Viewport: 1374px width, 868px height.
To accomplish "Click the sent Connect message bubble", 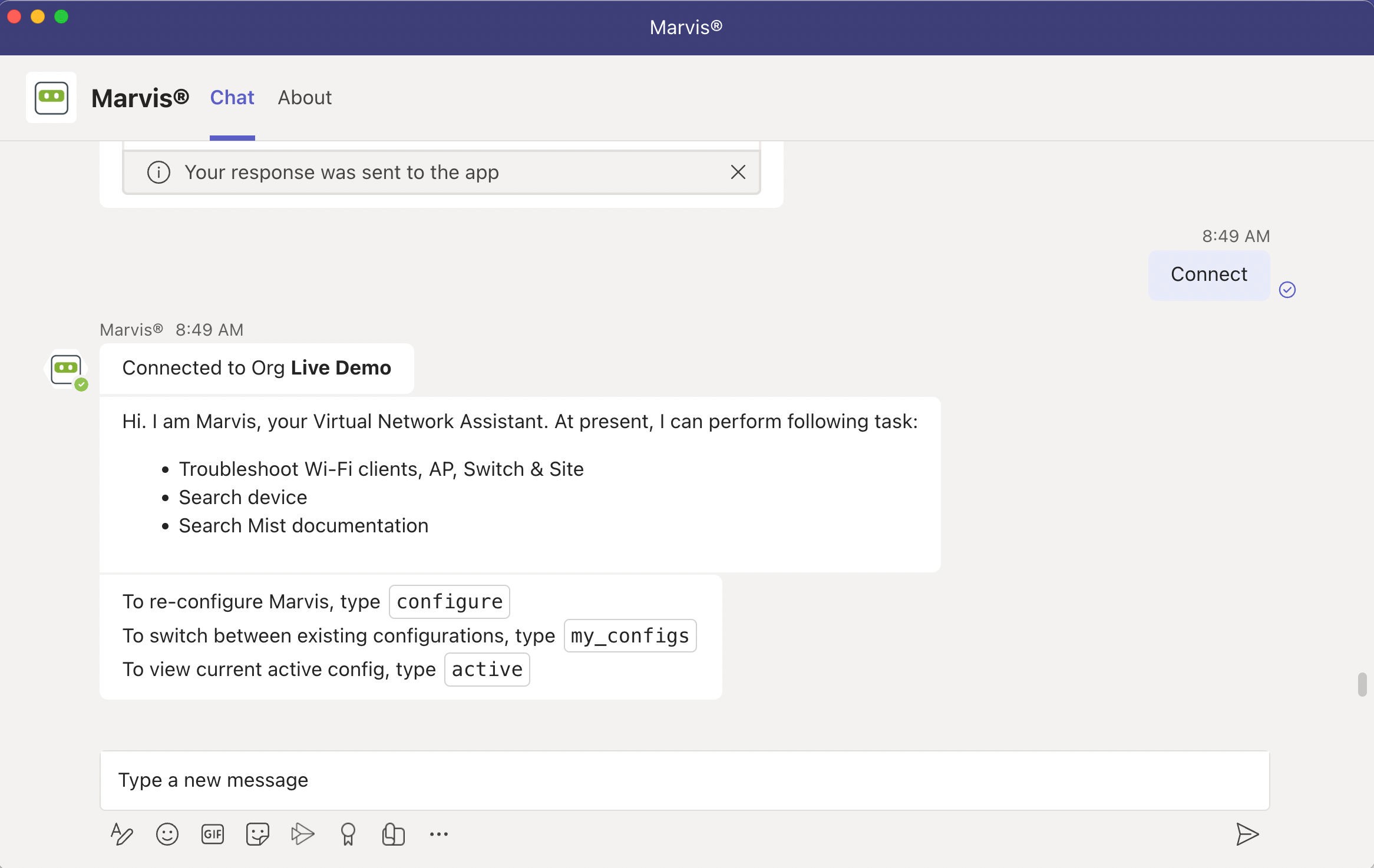I will (x=1208, y=275).
